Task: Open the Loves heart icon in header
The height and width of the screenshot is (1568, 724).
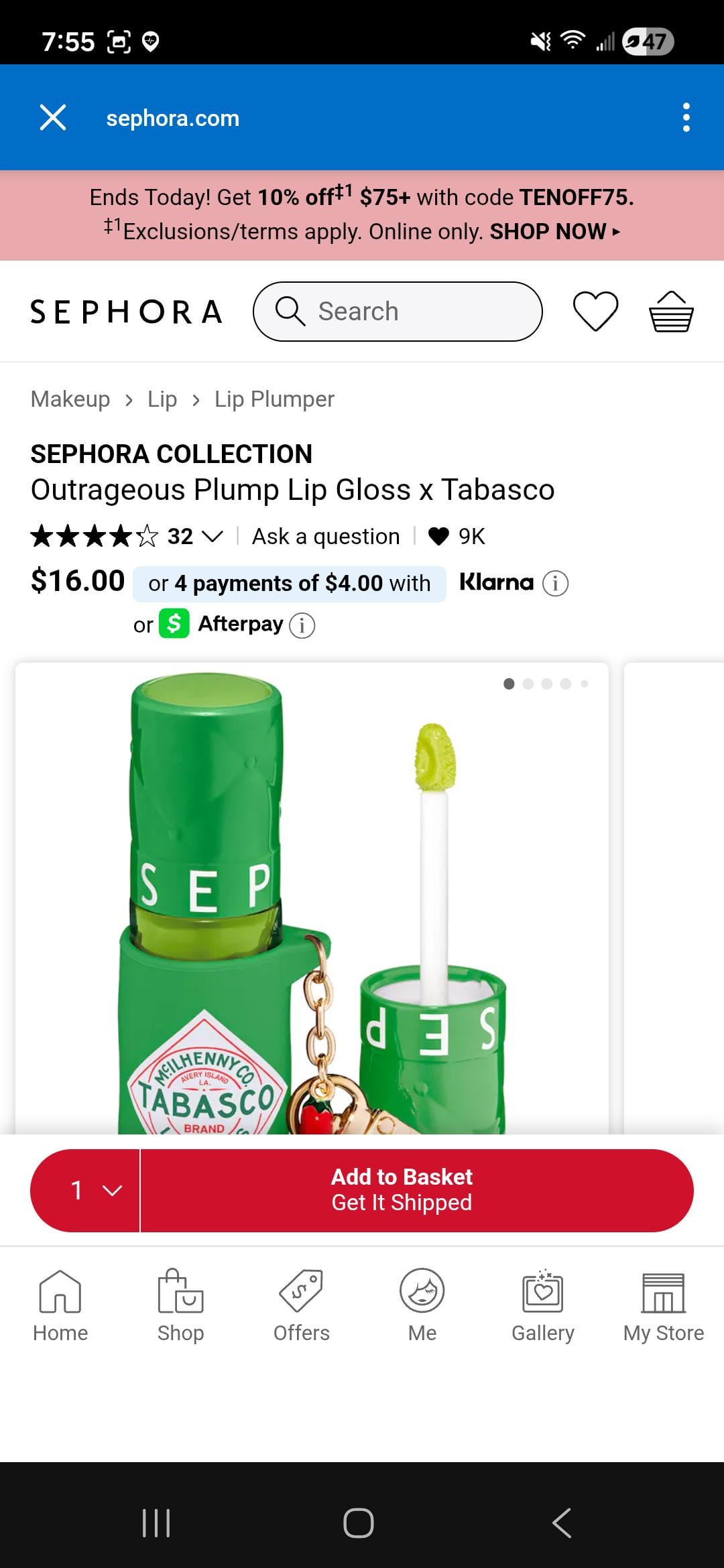Action: pos(595,312)
